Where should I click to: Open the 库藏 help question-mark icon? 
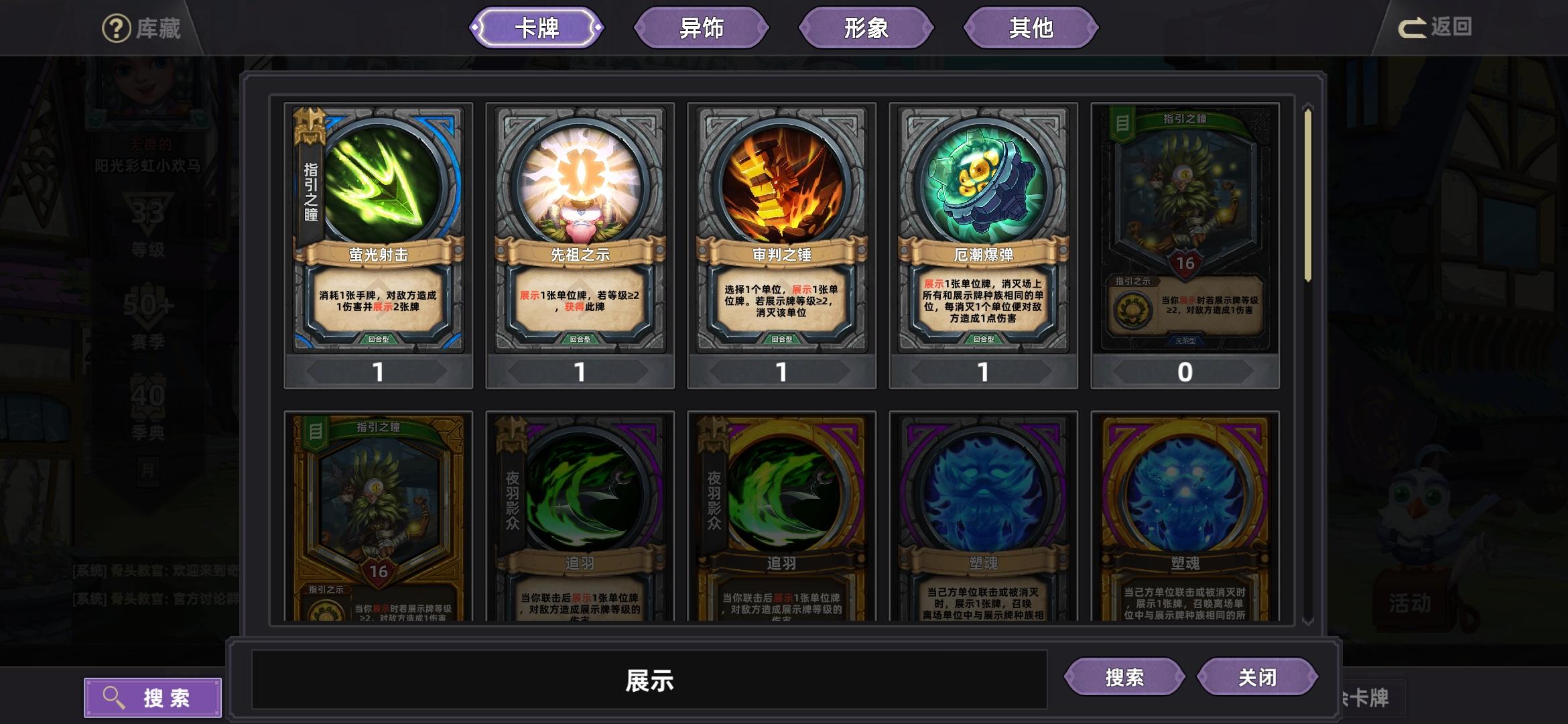[x=116, y=28]
